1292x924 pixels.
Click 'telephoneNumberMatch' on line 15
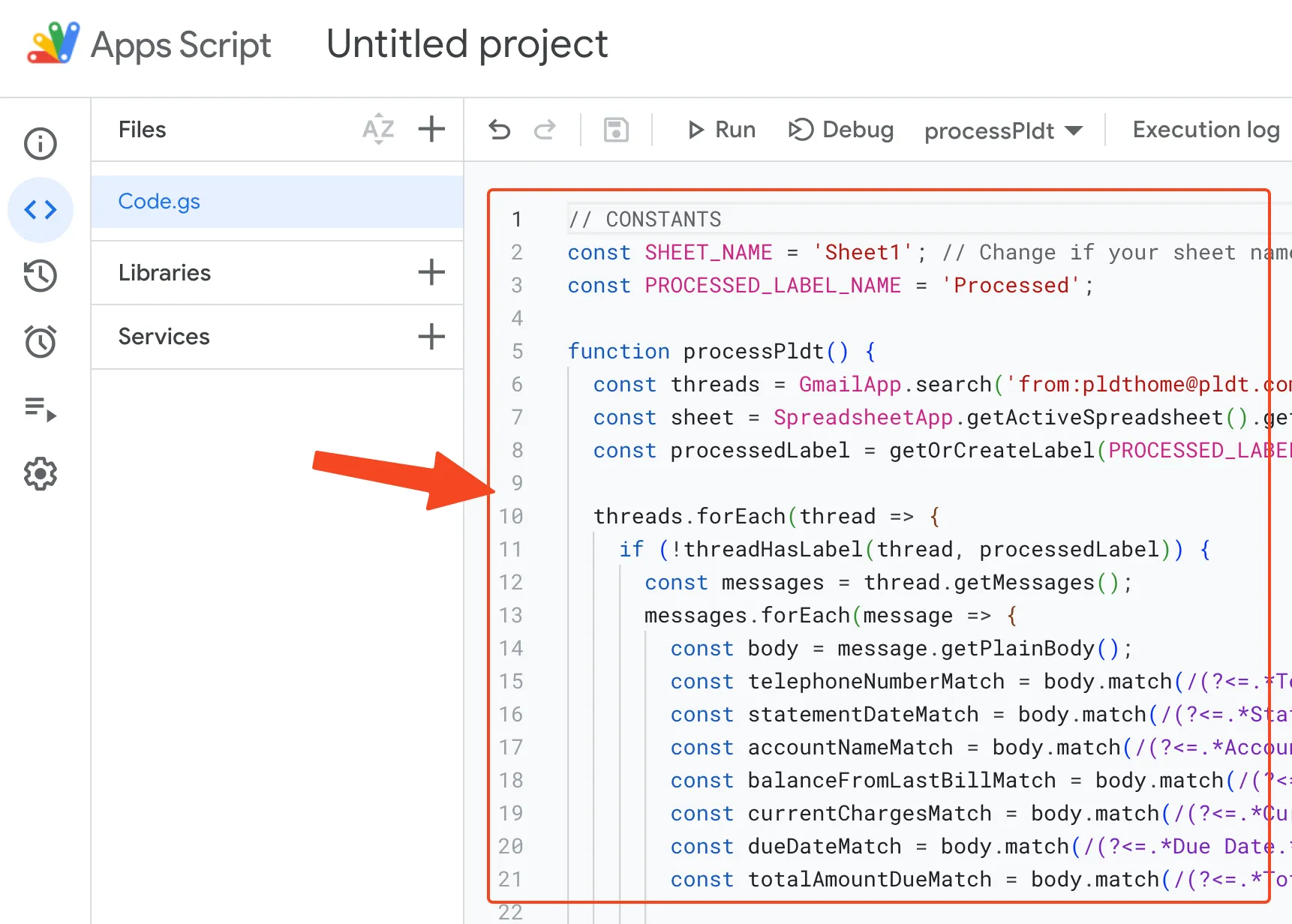(876, 681)
